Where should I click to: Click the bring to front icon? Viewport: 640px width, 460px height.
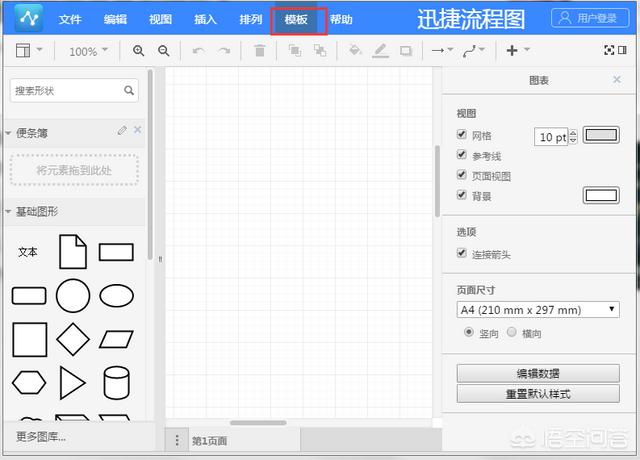(295, 51)
